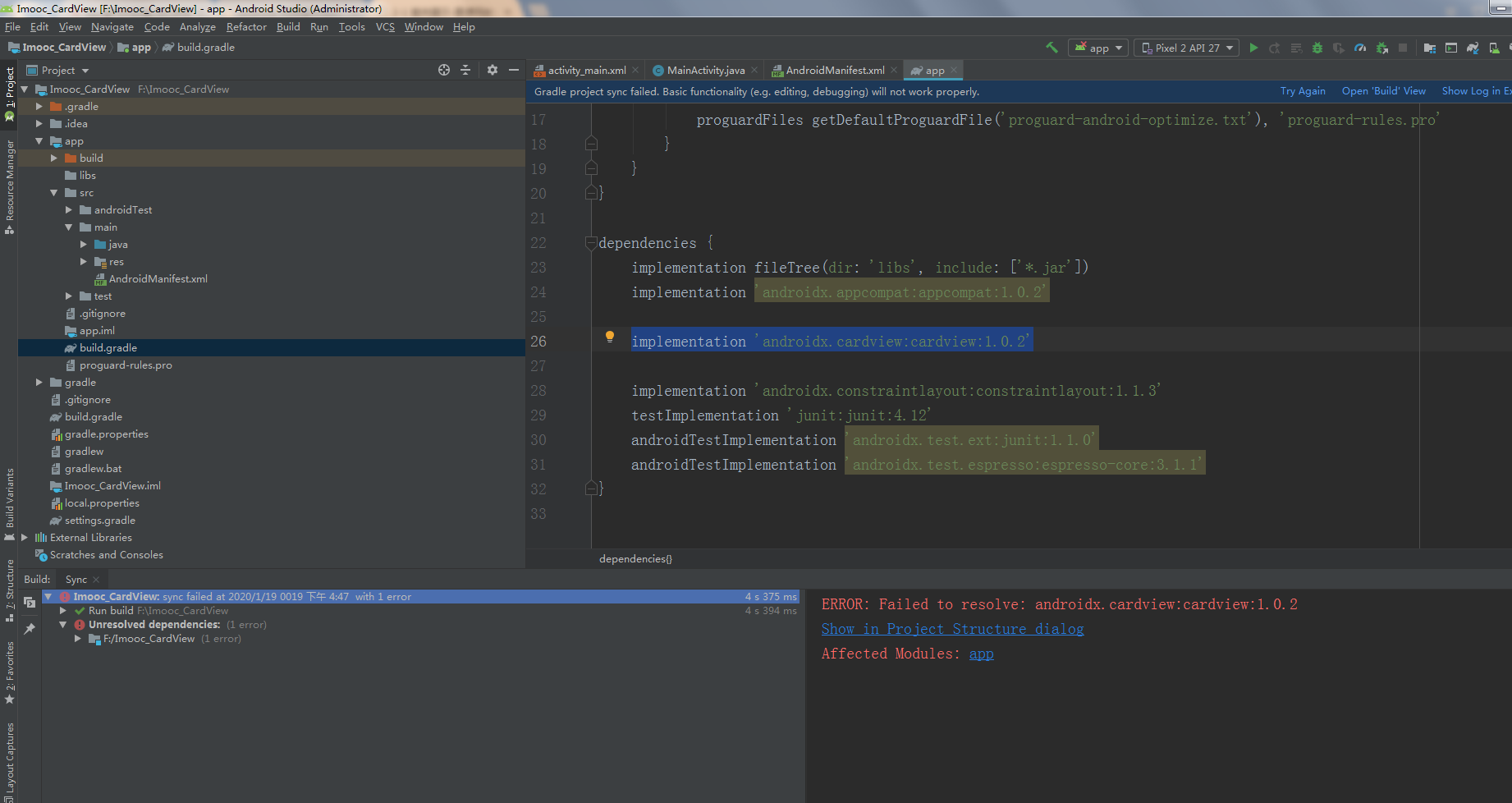
Task: Click Show in Project Structure dialog link
Action: (x=952, y=629)
